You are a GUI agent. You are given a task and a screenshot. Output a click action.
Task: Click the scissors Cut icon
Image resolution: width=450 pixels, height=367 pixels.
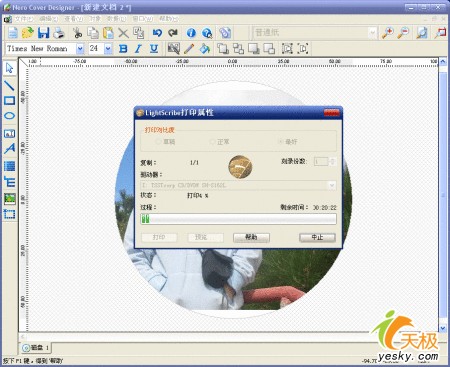[77, 33]
